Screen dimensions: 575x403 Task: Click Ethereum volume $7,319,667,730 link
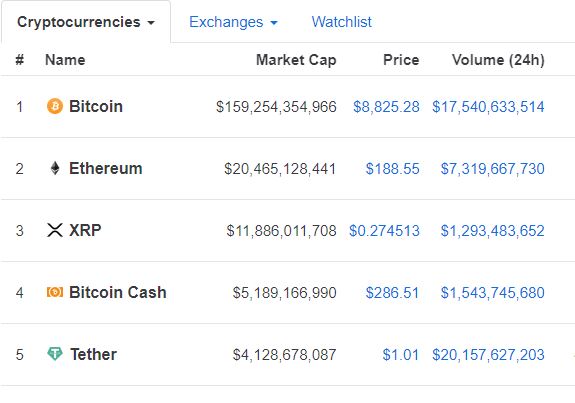pos(492,169)
